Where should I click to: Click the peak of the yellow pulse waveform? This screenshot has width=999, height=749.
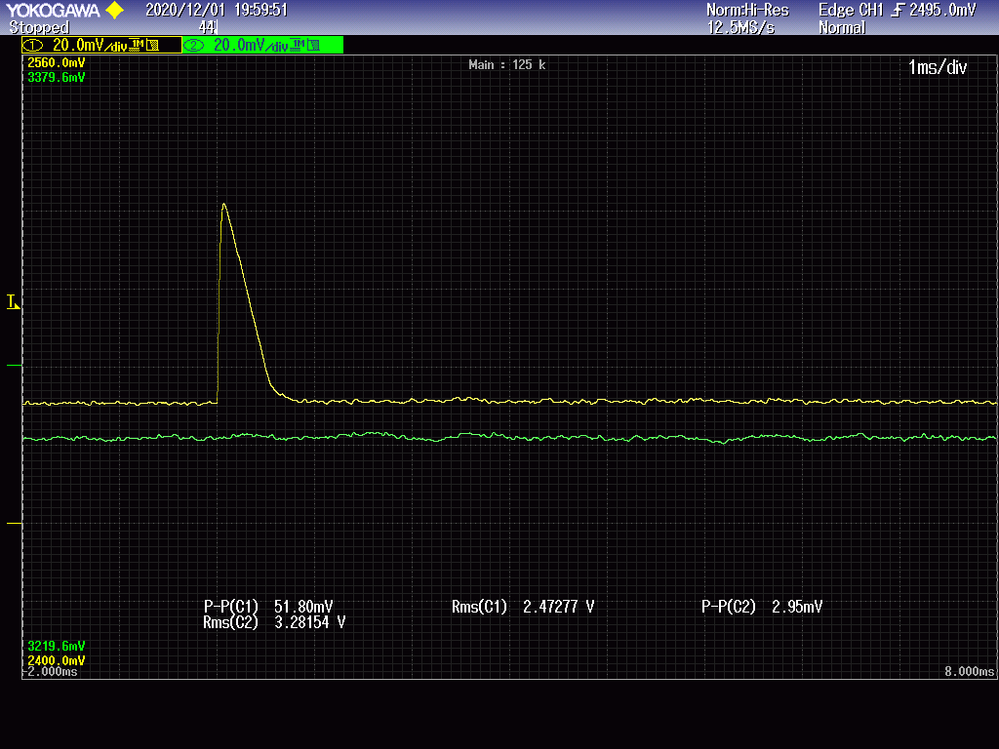(x=224, y=204)
